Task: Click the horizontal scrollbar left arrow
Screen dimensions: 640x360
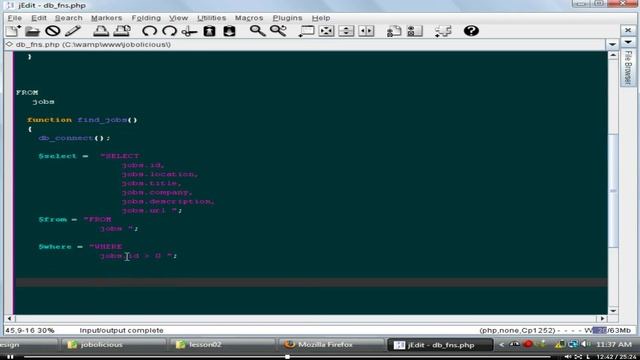Action: [9, 318]
